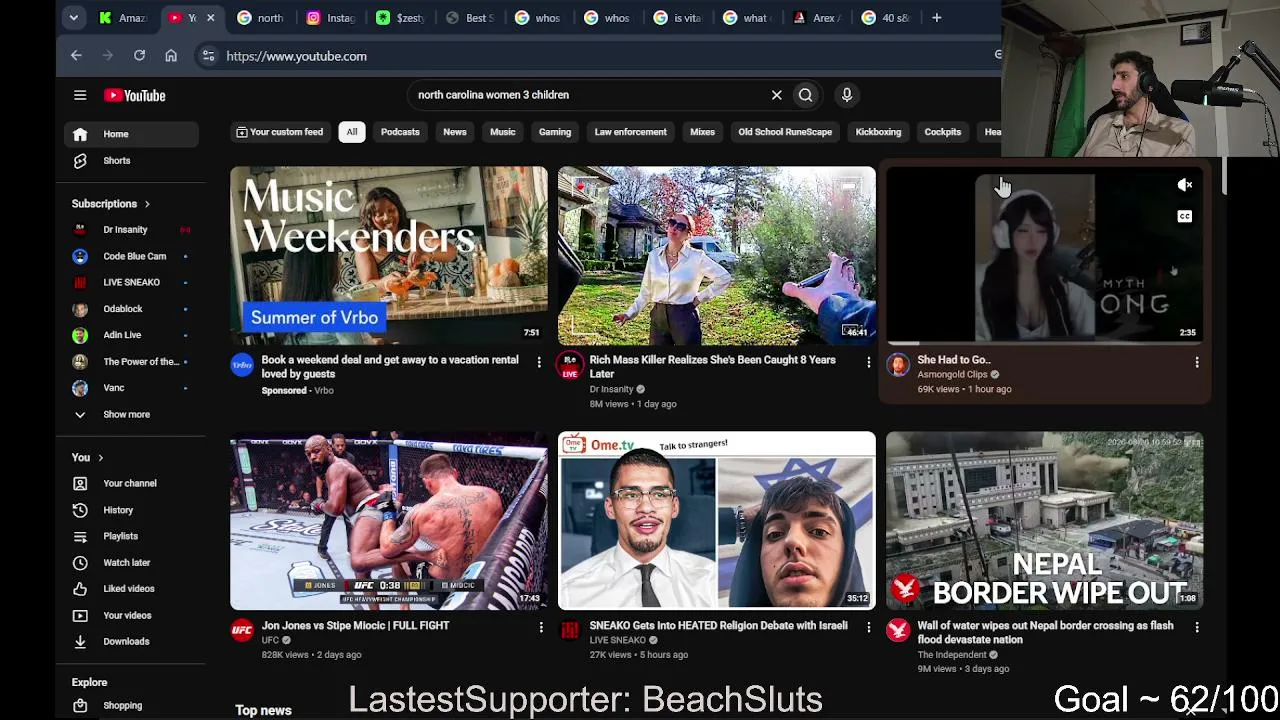Open options menu for Nepal border video
Image resolution: width=1280 pixels, height=720 pixels.
1197,627
